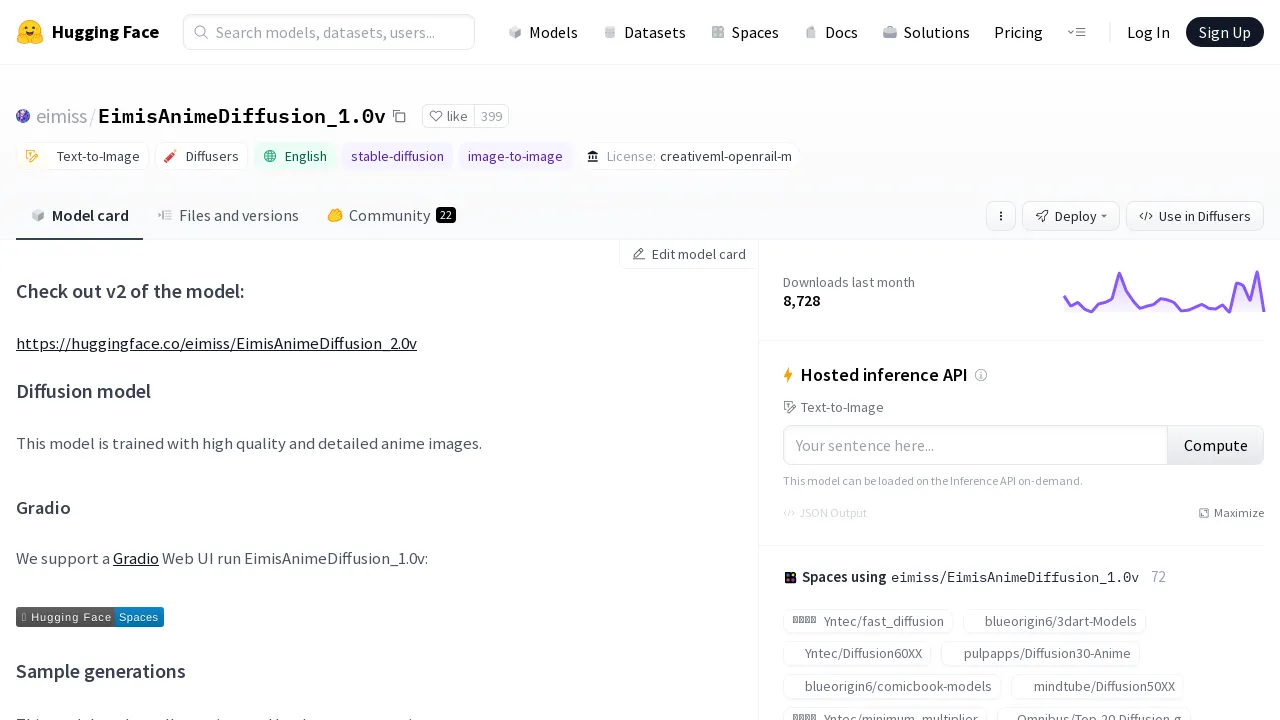The image size is (1280, 720).
Task: Select the Diffusers tag
Action: (201, 156)
